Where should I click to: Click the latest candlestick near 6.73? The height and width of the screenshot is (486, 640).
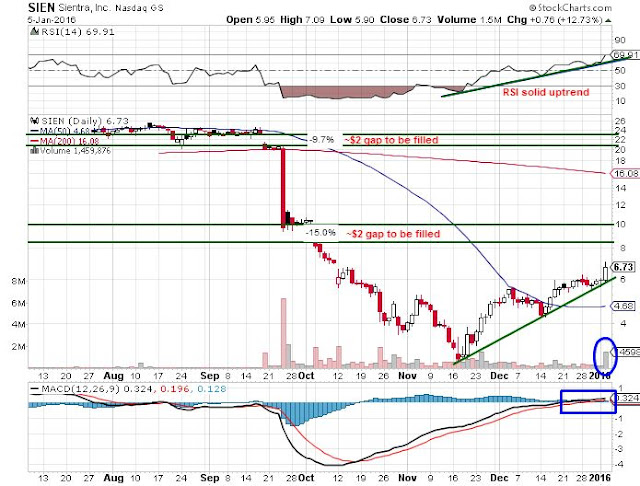tap(605, 271)
